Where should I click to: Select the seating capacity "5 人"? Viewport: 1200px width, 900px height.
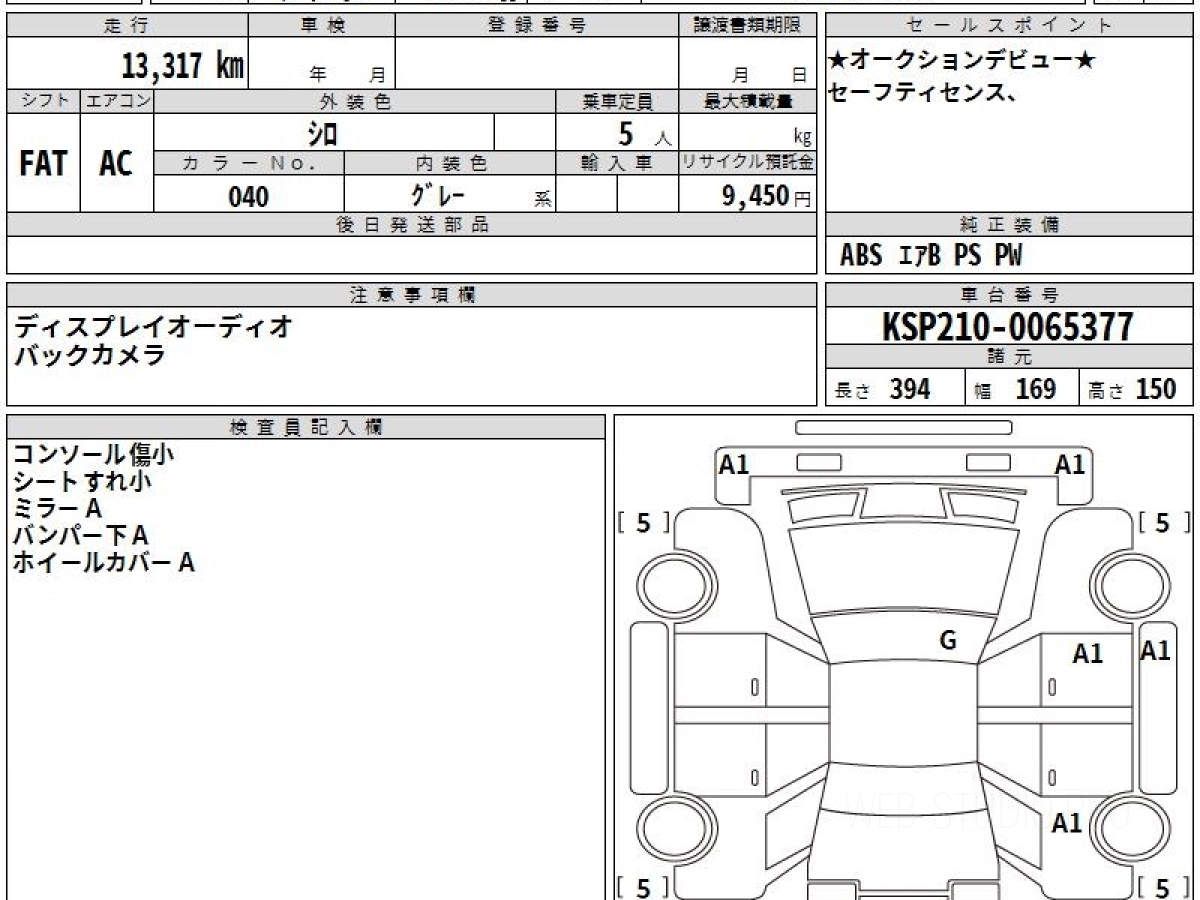coord(643,133)
